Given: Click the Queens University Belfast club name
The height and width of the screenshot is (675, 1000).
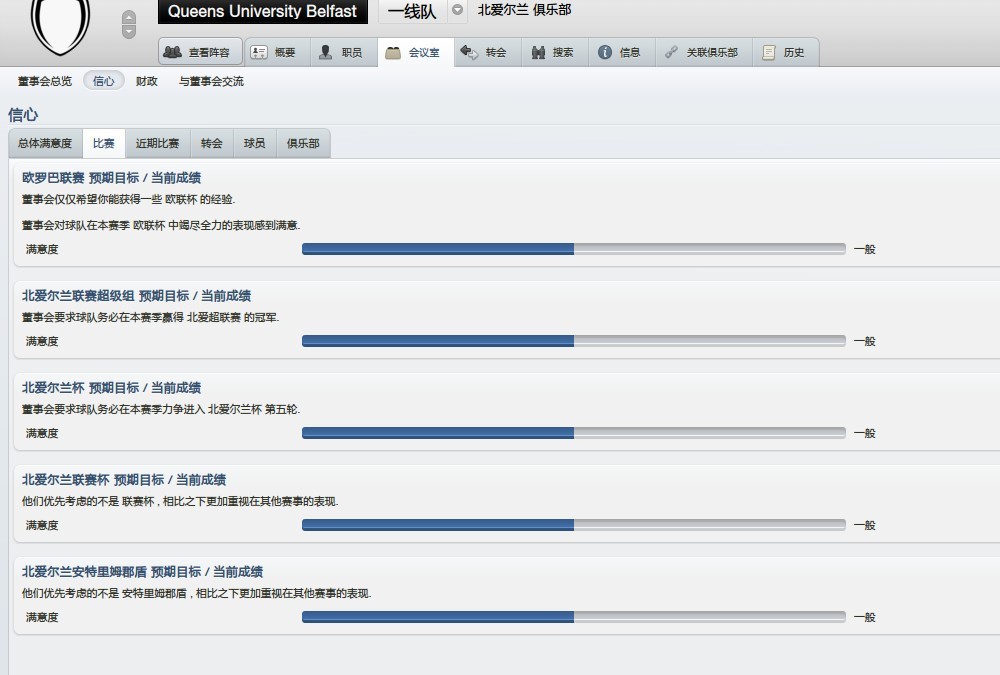Looking at the screenshot, I should coord(262,11).
